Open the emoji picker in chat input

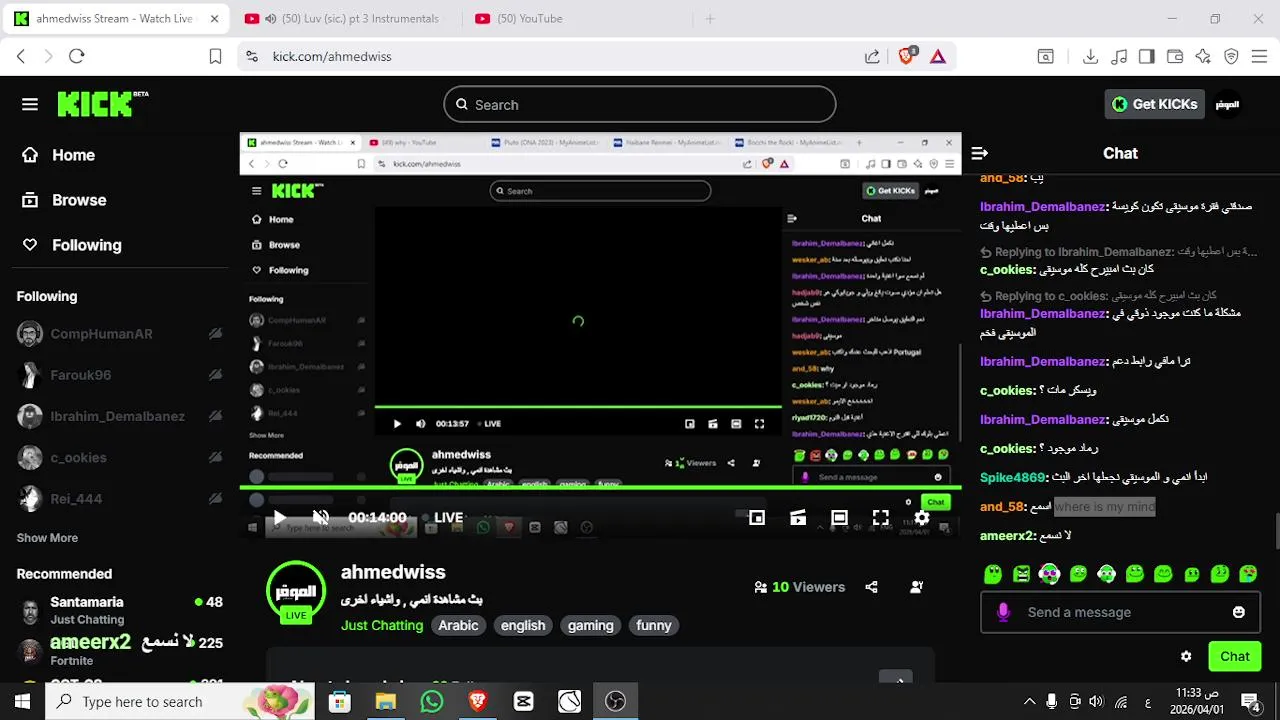coord(1239,612)
